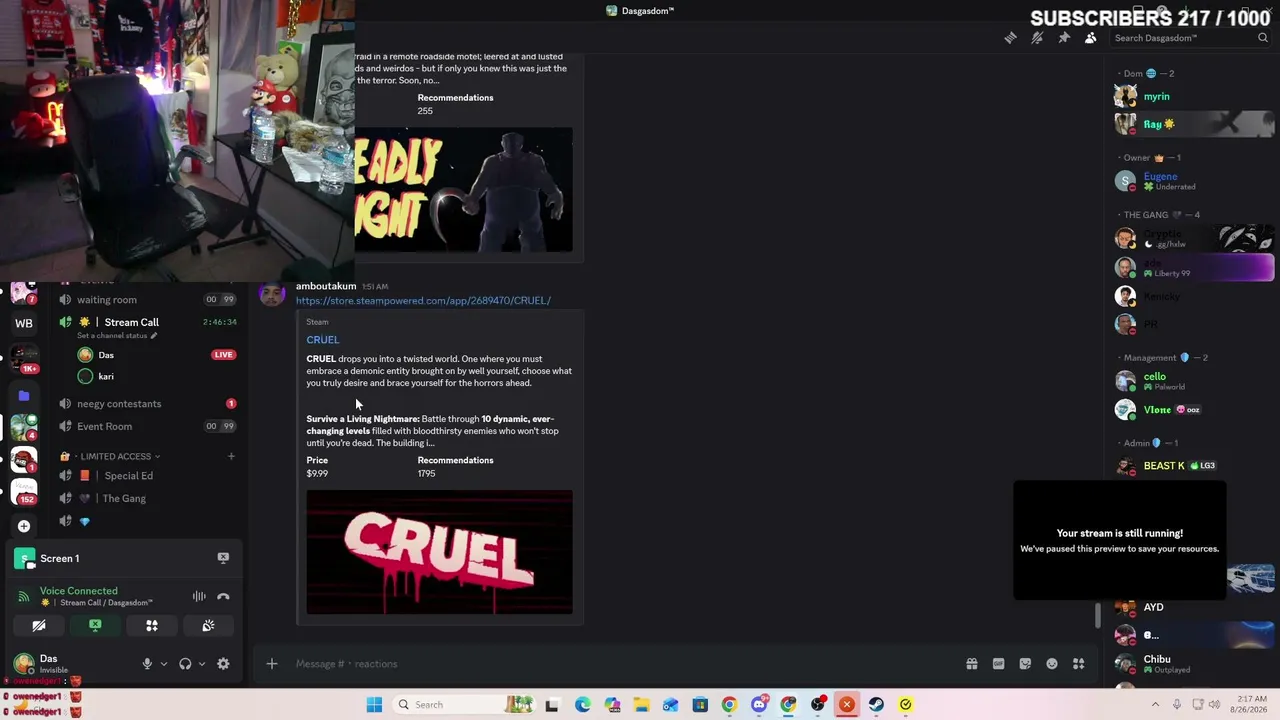Open Steam from the taskbar
Image resolution: width=1280 pixels, height=720 pixels.
(876, 705)
